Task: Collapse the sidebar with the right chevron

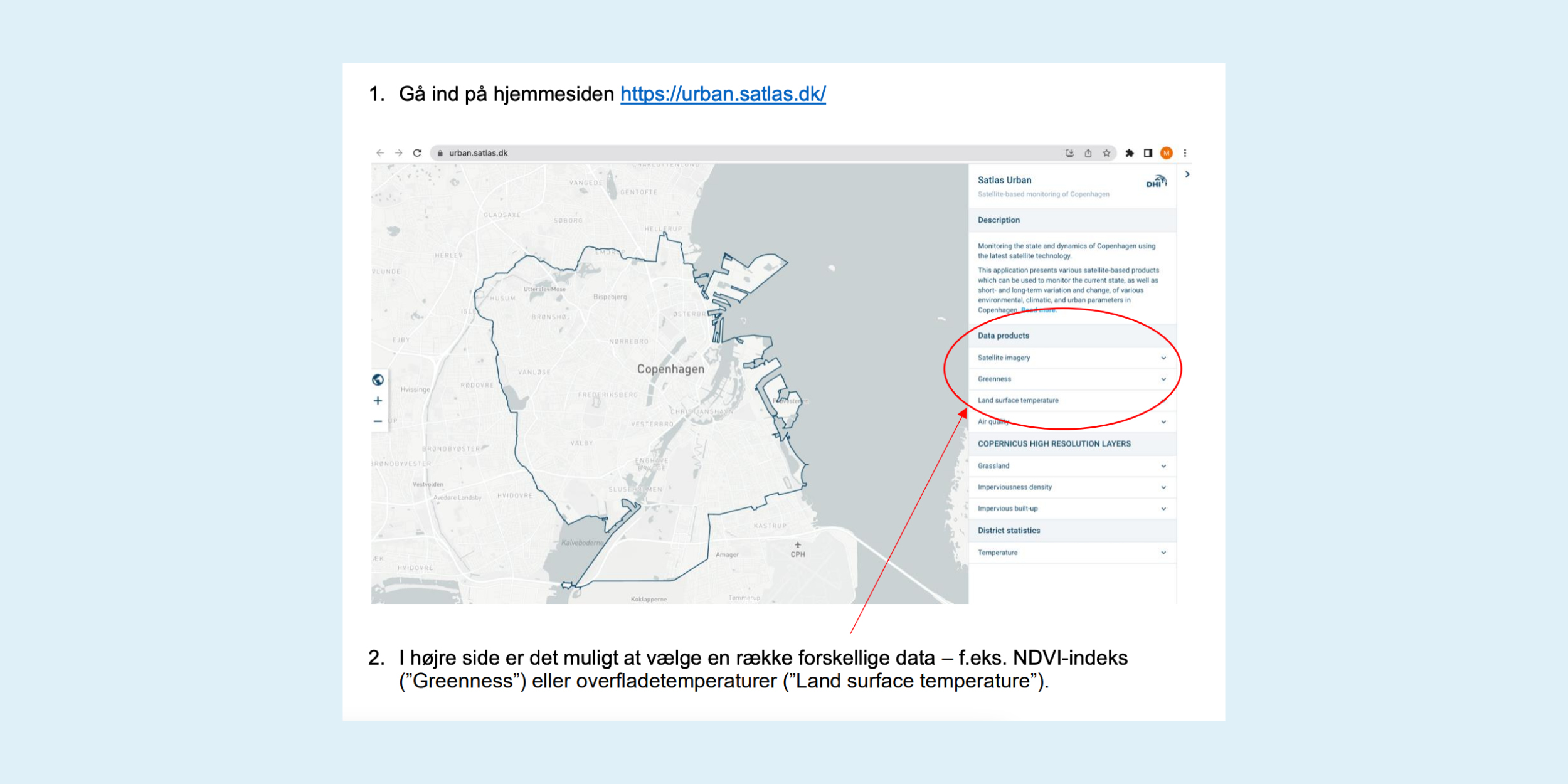Action: point(1187,174)
